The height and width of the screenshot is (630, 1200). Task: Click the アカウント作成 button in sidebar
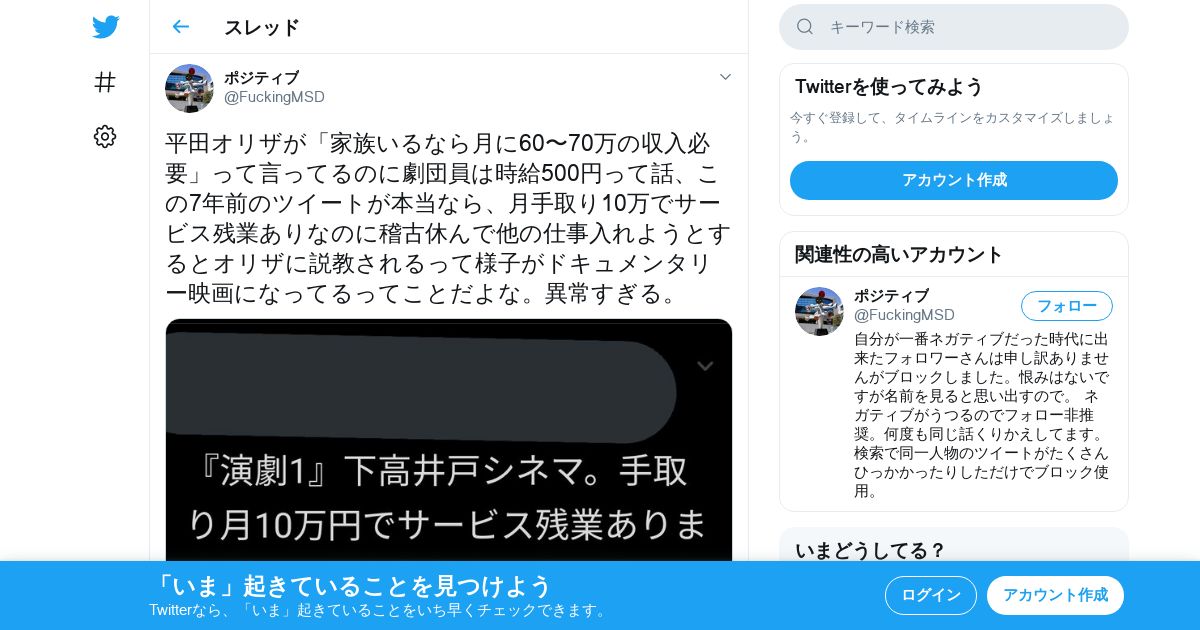point(954,180)
